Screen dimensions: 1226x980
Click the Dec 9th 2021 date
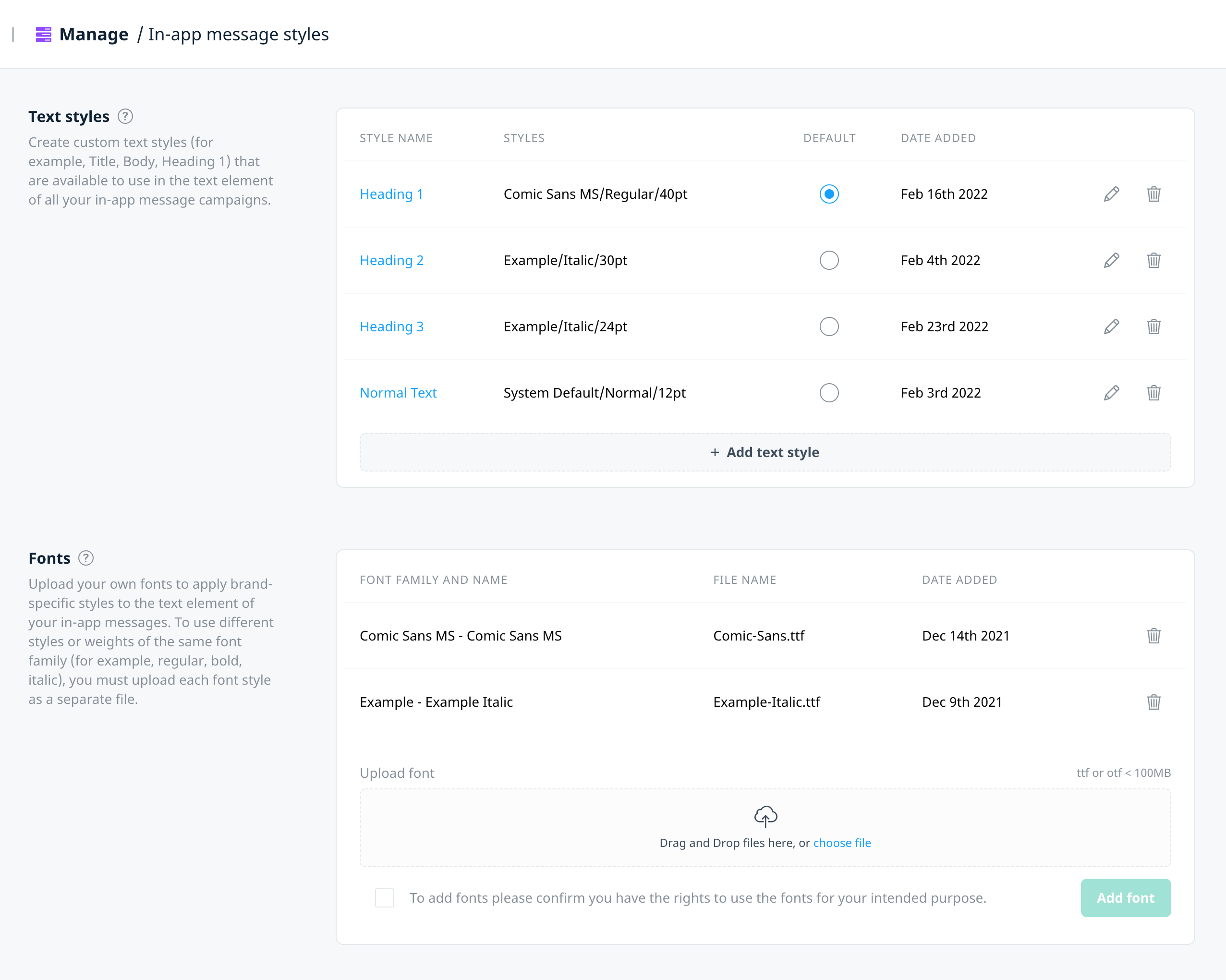962,702
